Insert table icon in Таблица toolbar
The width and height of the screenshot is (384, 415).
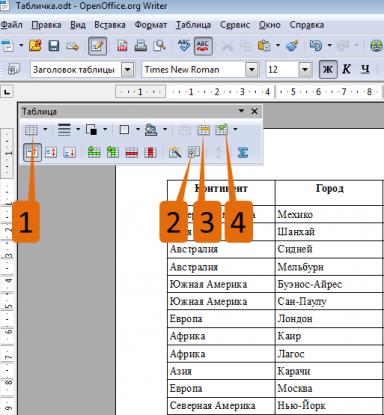click(31, 130)
